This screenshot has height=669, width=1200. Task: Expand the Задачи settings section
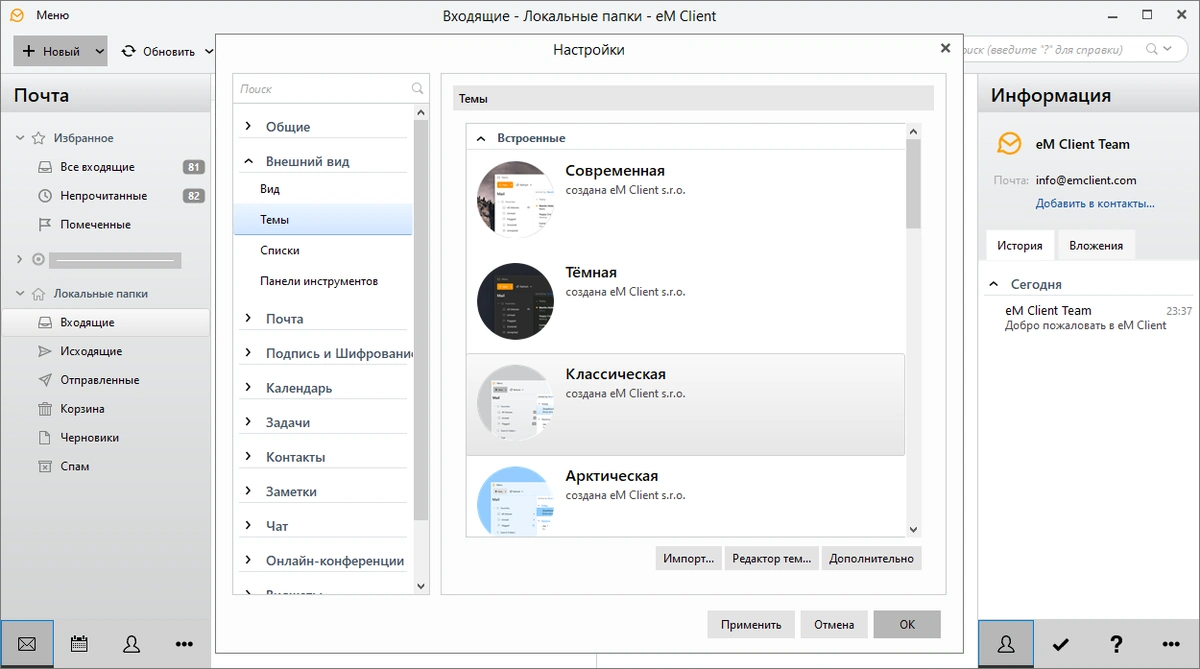pos(248,422)
